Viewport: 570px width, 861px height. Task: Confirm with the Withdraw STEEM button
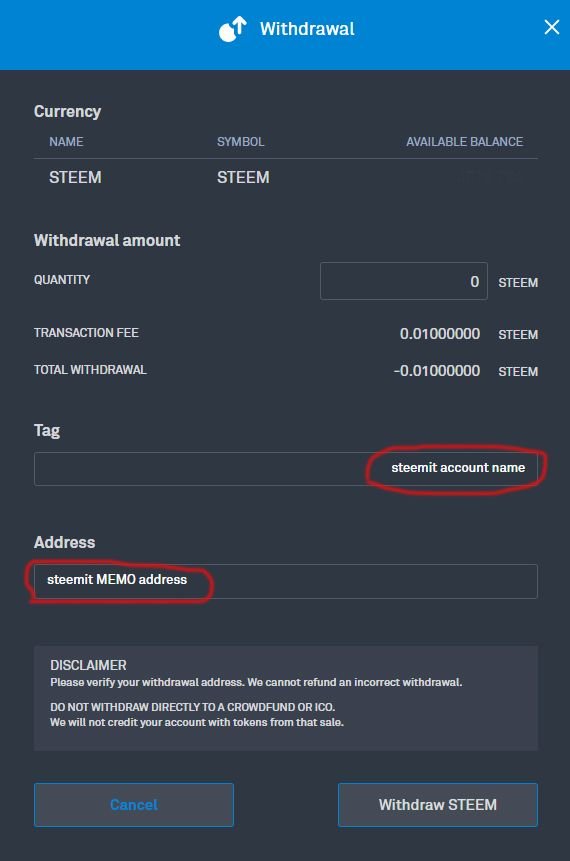tap(438, 804)
